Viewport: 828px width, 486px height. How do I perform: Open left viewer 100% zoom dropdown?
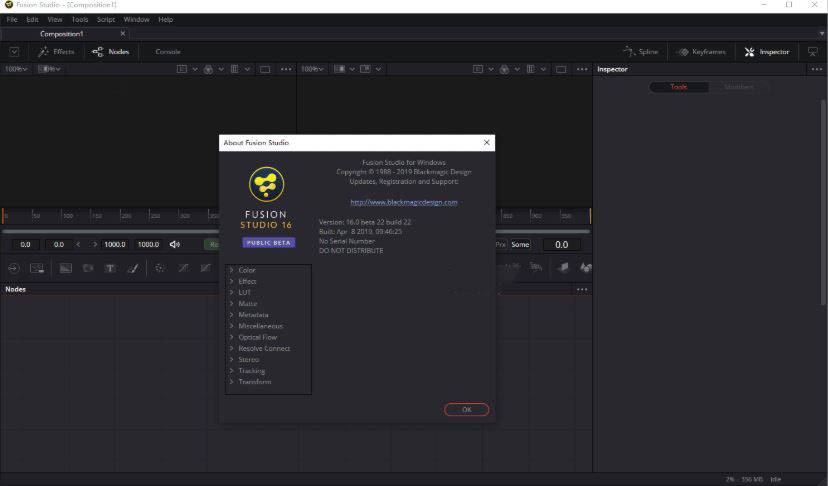point(15,69)
